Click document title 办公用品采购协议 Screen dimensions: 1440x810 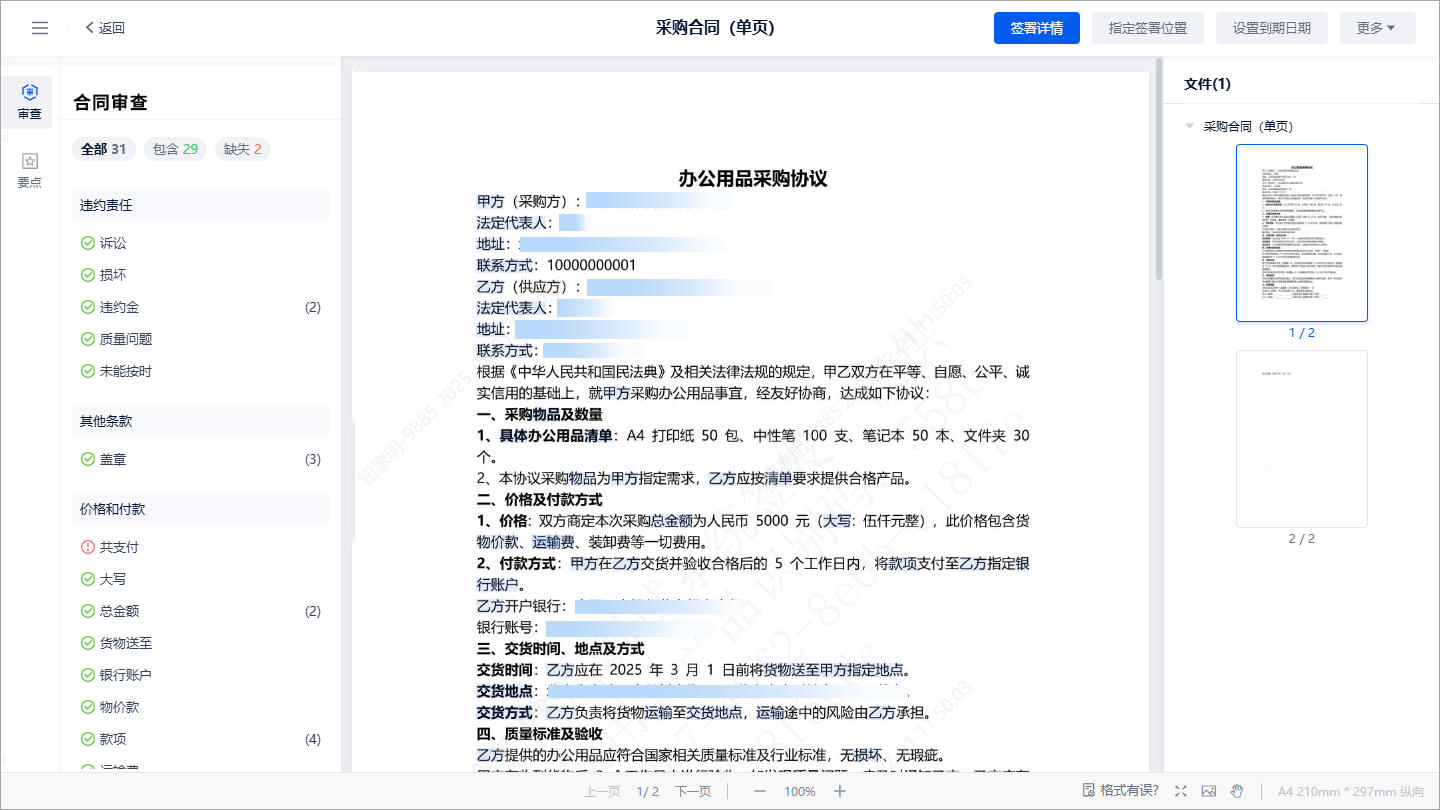(753, 179)
